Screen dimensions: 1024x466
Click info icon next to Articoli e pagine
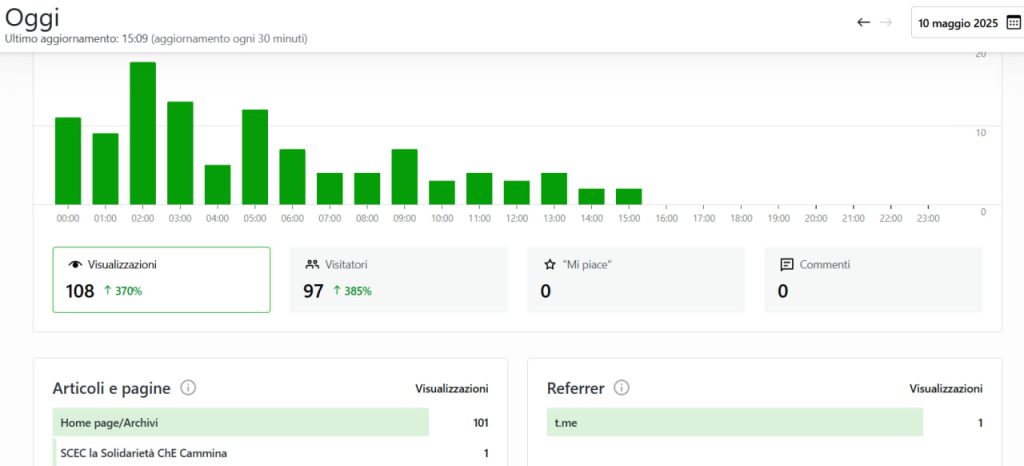click(x=188, y=388)
